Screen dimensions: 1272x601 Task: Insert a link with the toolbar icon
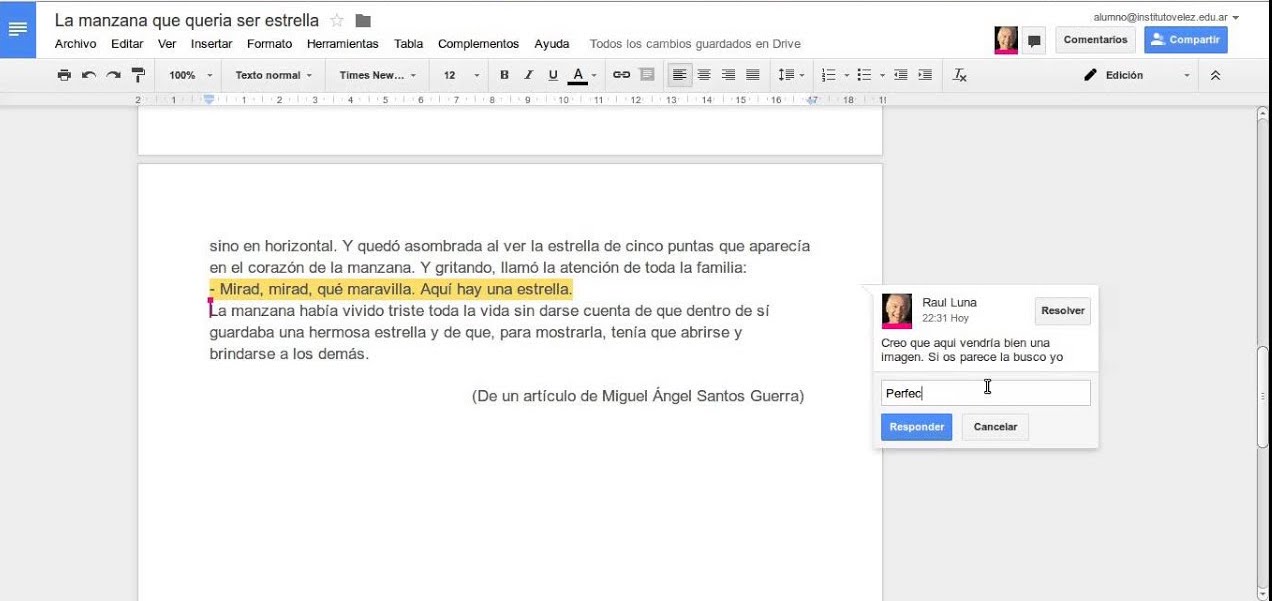click(621, 75)
